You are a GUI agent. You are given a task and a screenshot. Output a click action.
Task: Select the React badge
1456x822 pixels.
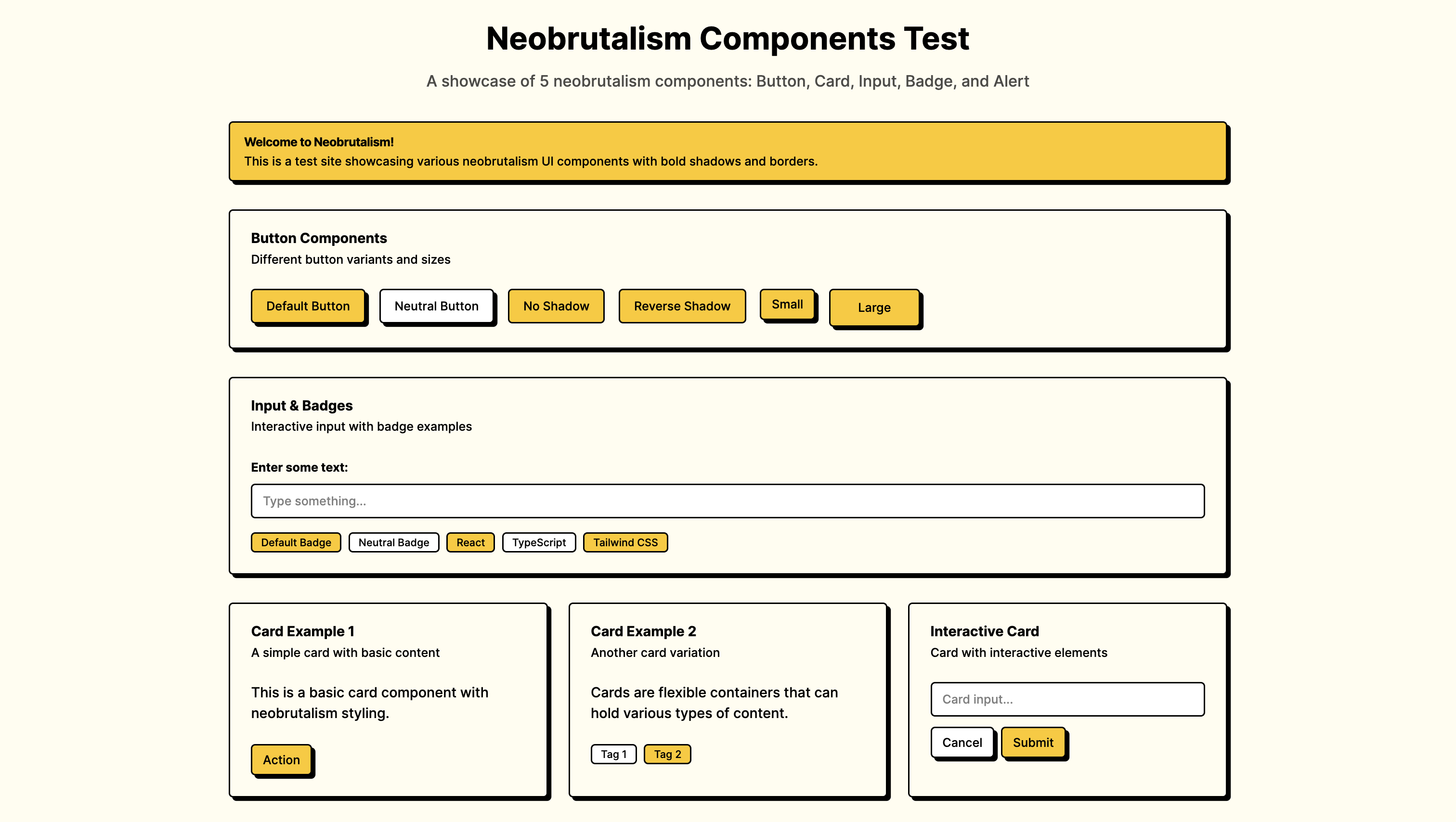pos(470,542)
